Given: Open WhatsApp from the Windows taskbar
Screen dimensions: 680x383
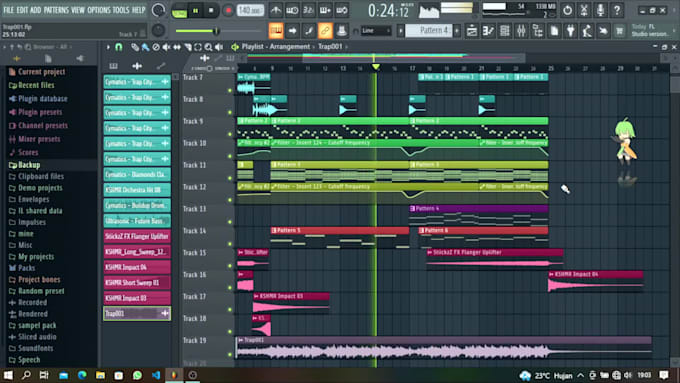Looking at the screenshot, I should tap(137, 375).
